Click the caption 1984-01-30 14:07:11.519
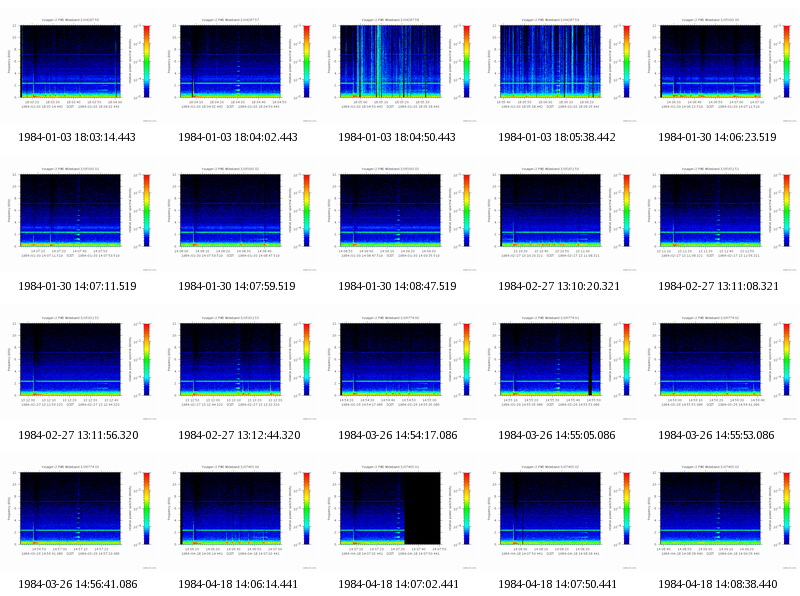This screenshot has width=800, height=596. [x=78, y=286]
